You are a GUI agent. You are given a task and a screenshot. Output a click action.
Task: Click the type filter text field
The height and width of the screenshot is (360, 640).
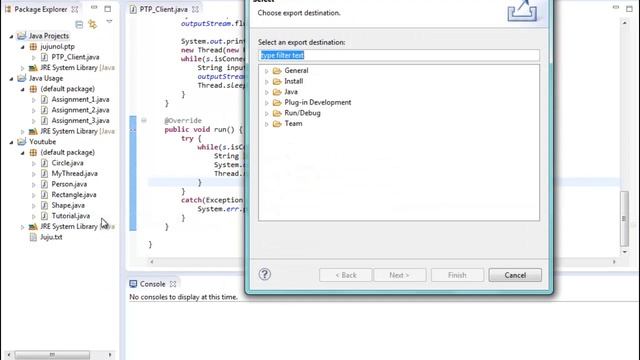click(x=399, y=55)
